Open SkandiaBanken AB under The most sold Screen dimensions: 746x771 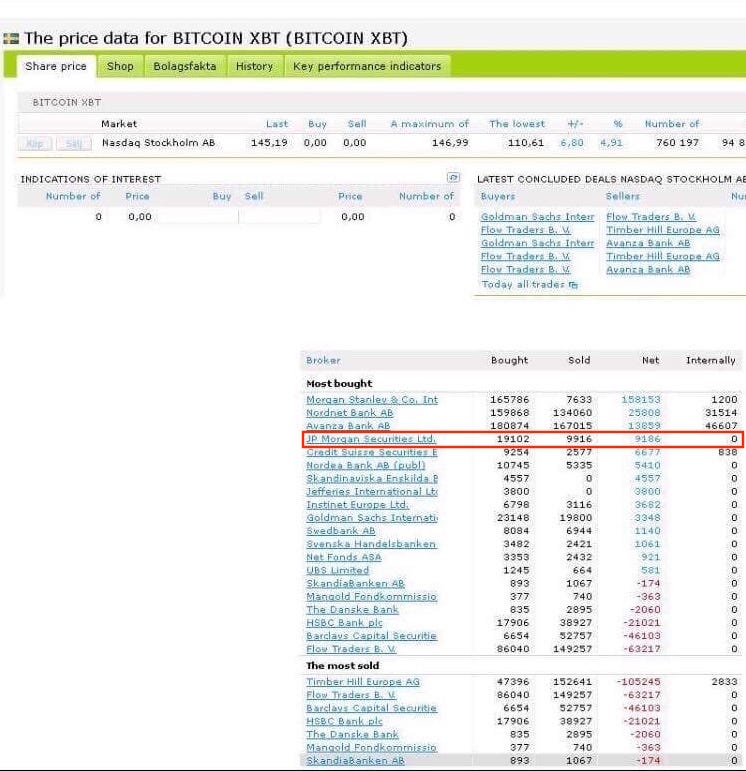pos(355,760)
